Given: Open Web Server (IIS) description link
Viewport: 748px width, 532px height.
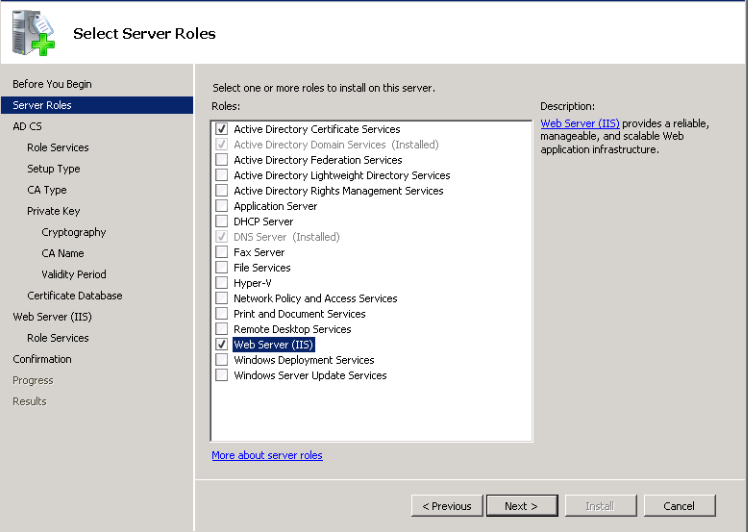Looking at the screenshot, I should pos(580,124).
